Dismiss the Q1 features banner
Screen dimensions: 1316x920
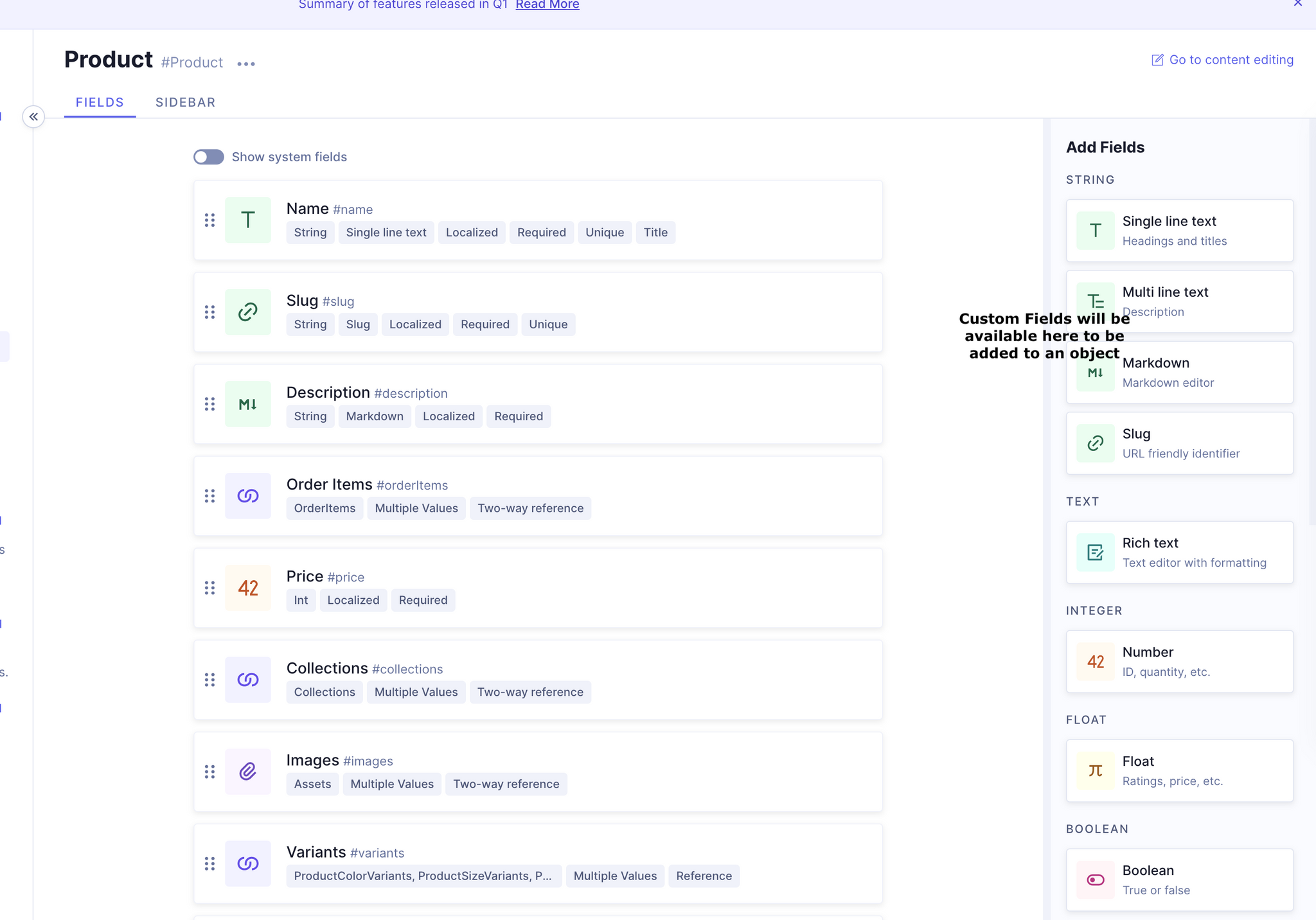1298,4
